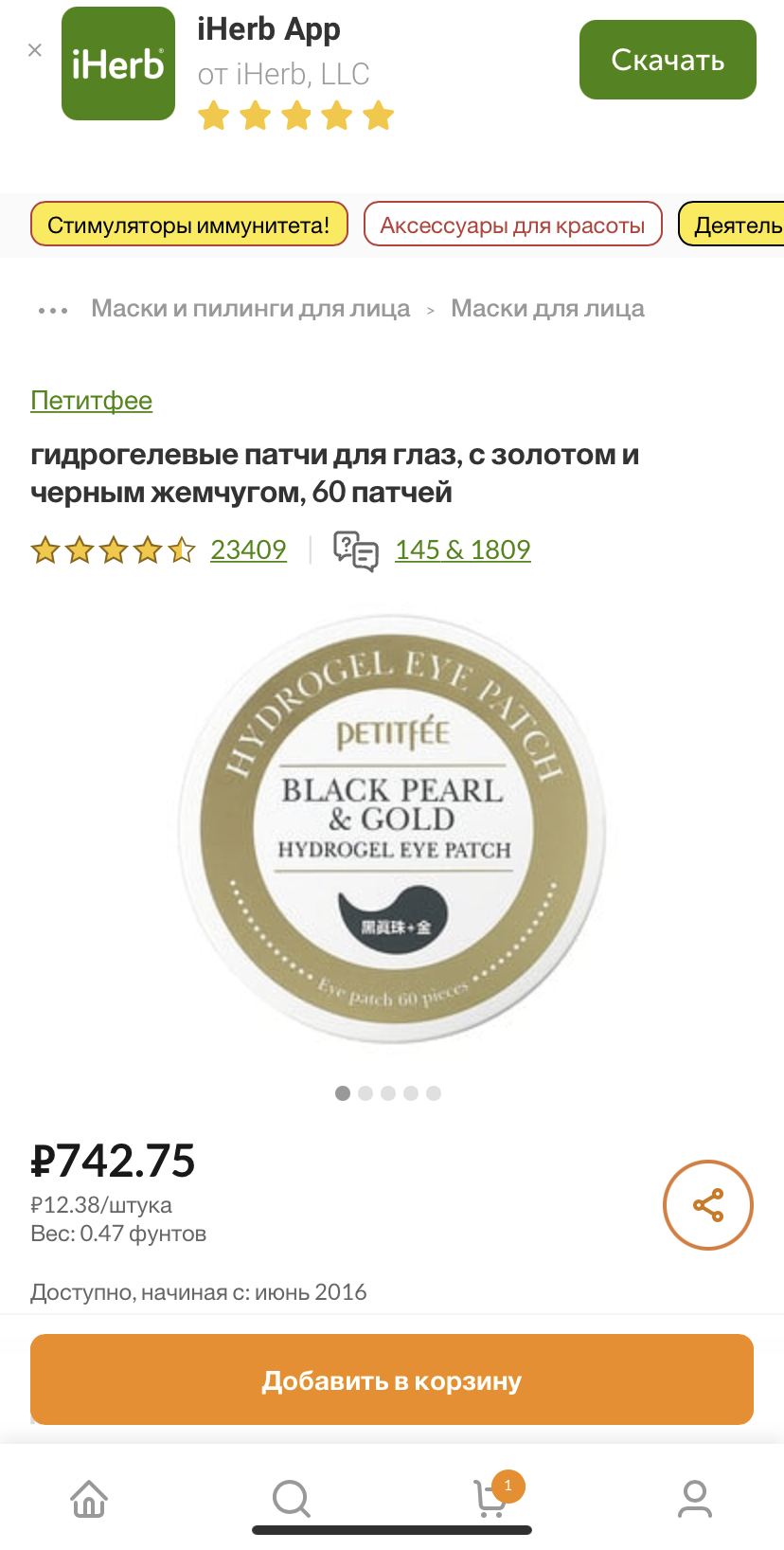Select the second image carousel dot

pos(365,1093)
